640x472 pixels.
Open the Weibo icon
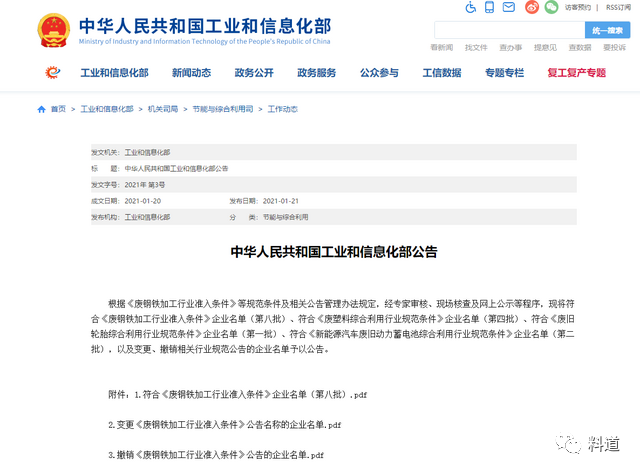(532, 7)
